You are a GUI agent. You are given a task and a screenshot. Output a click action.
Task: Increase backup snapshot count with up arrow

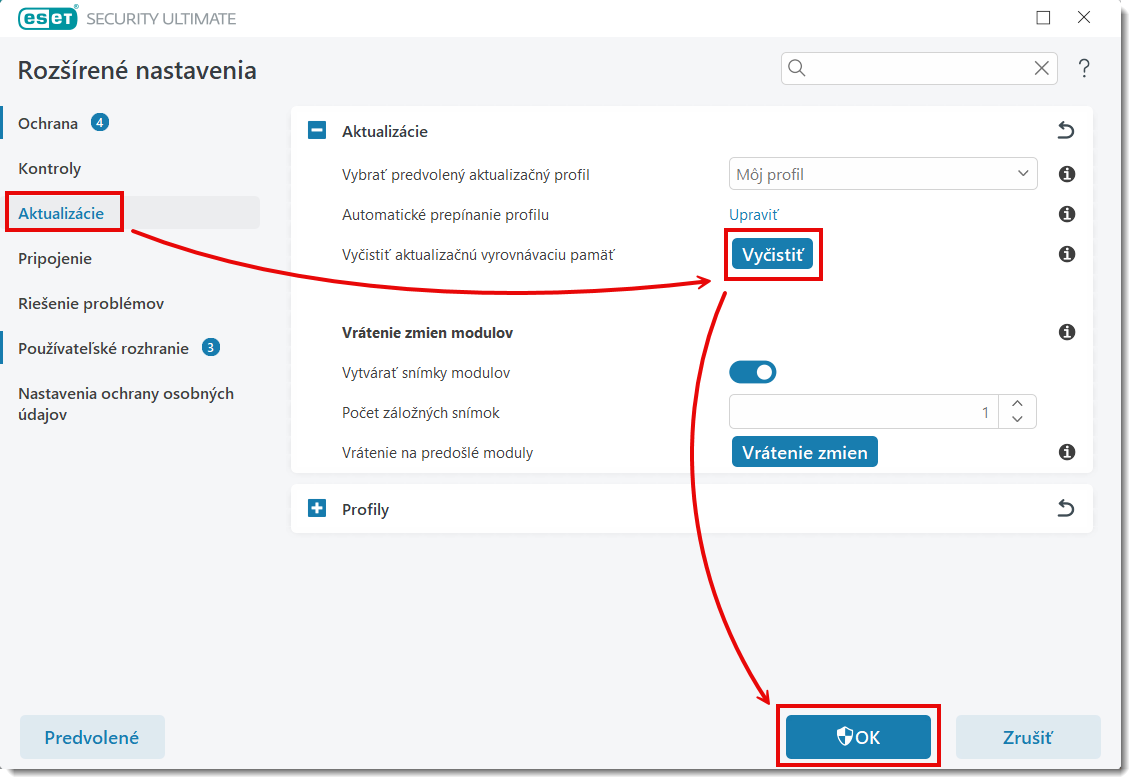pos(1018,404)
